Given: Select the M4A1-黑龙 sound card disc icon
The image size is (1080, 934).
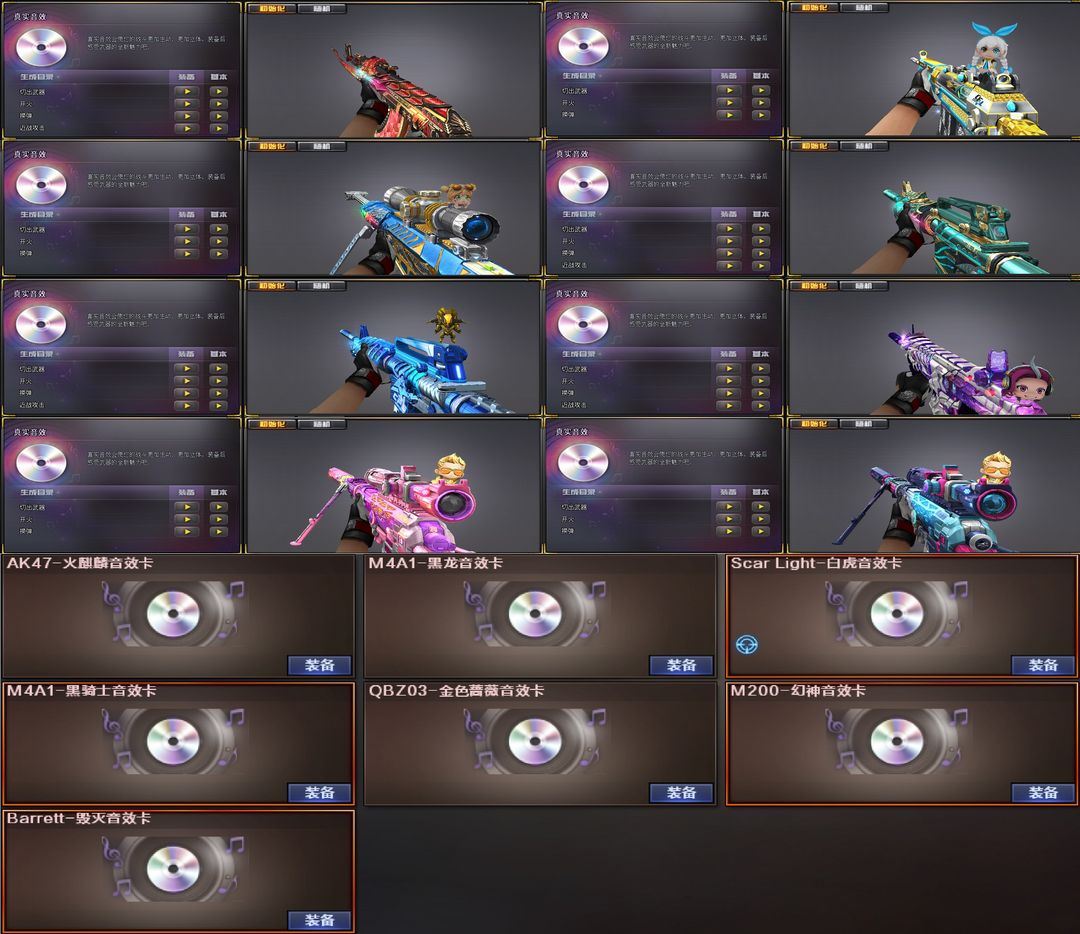Looking at the screenshot, I should pyautogui.click(x=535, y=613).
